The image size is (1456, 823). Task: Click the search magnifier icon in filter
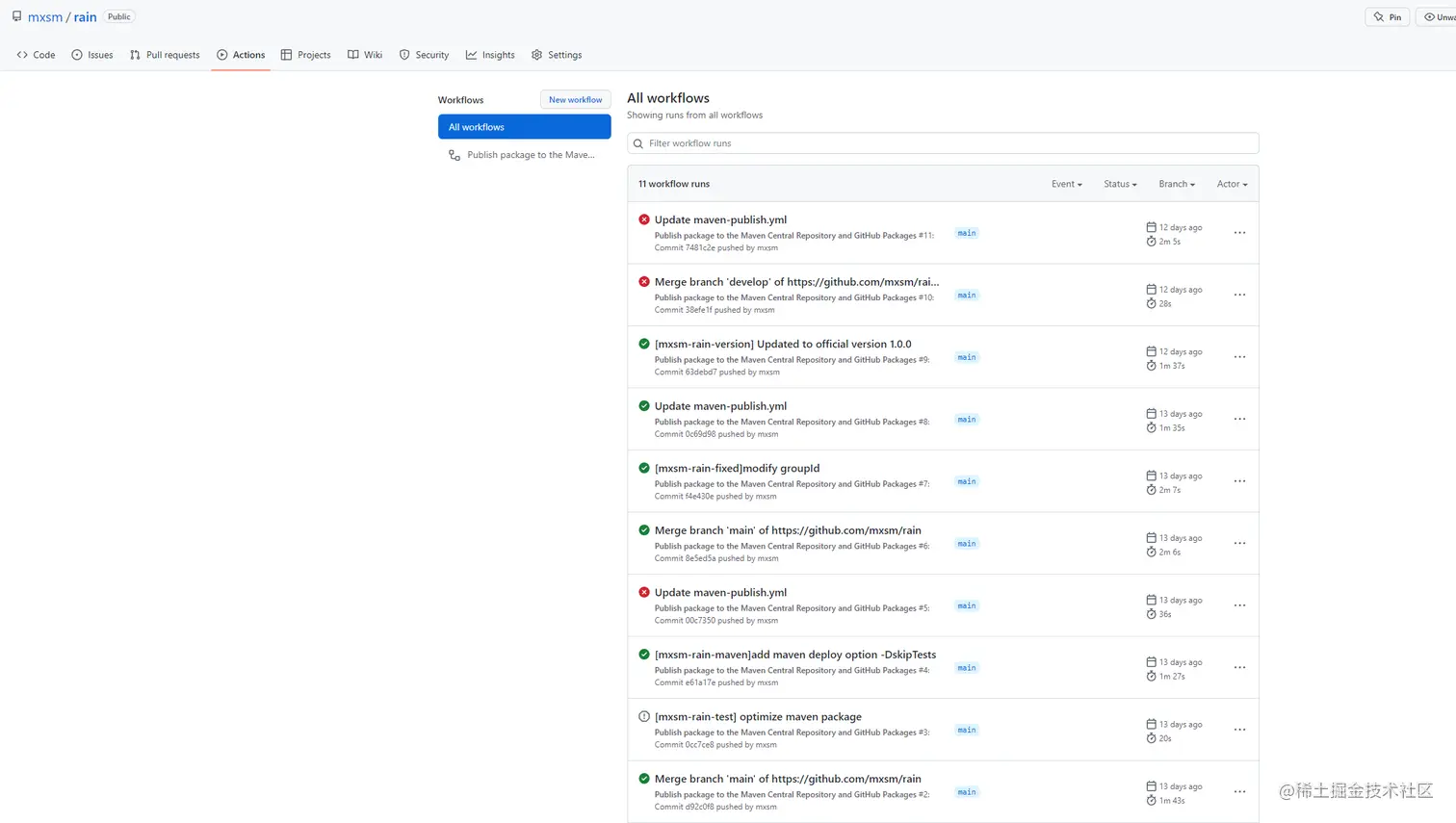[x=638, y=143]
